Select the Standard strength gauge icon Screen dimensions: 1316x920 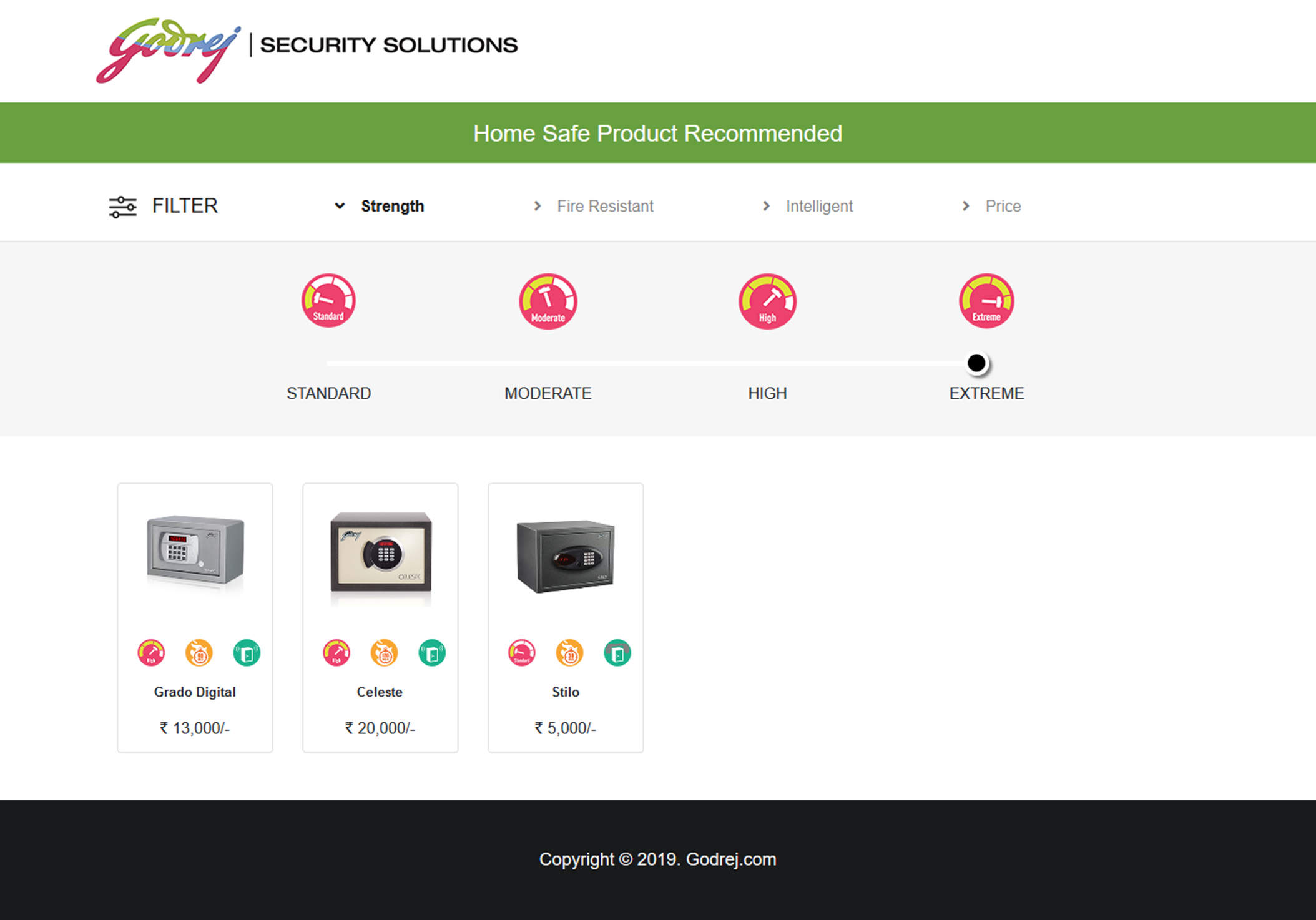[328, 300]
